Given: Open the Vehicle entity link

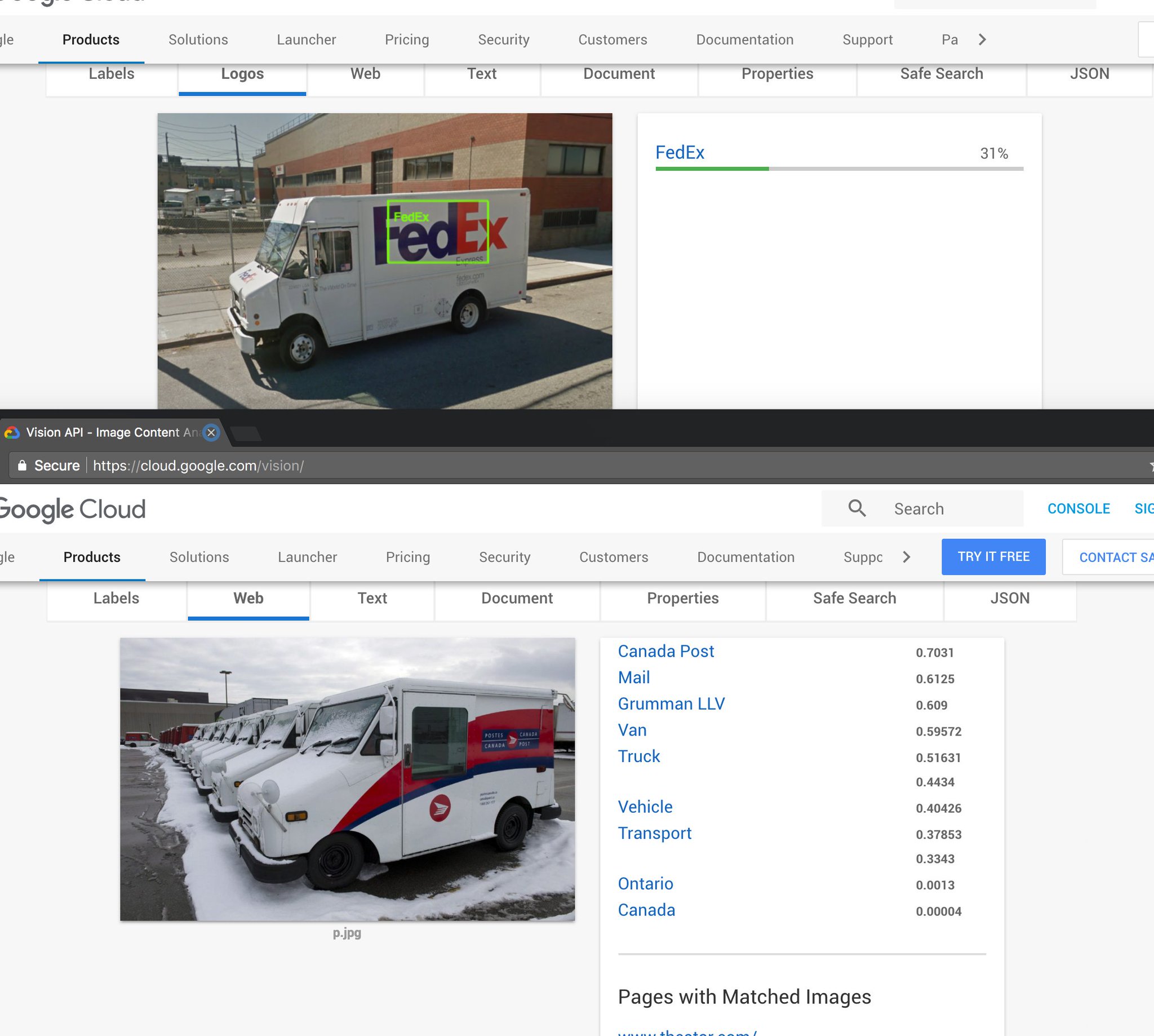Looking at the screenshot, I should [645, 807].
